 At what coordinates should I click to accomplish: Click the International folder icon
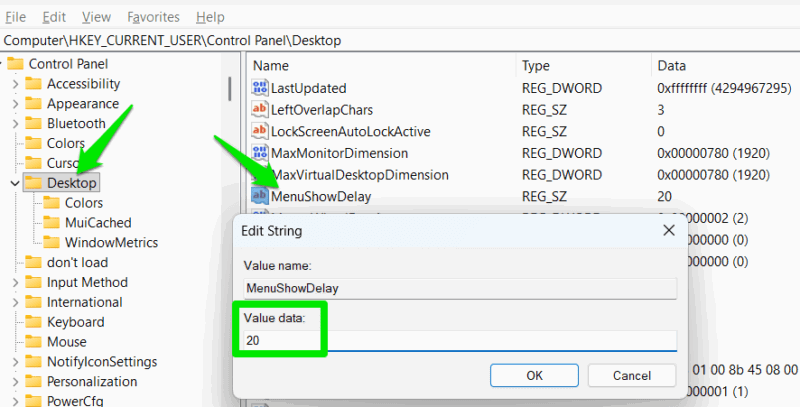(x=33, y=302)
